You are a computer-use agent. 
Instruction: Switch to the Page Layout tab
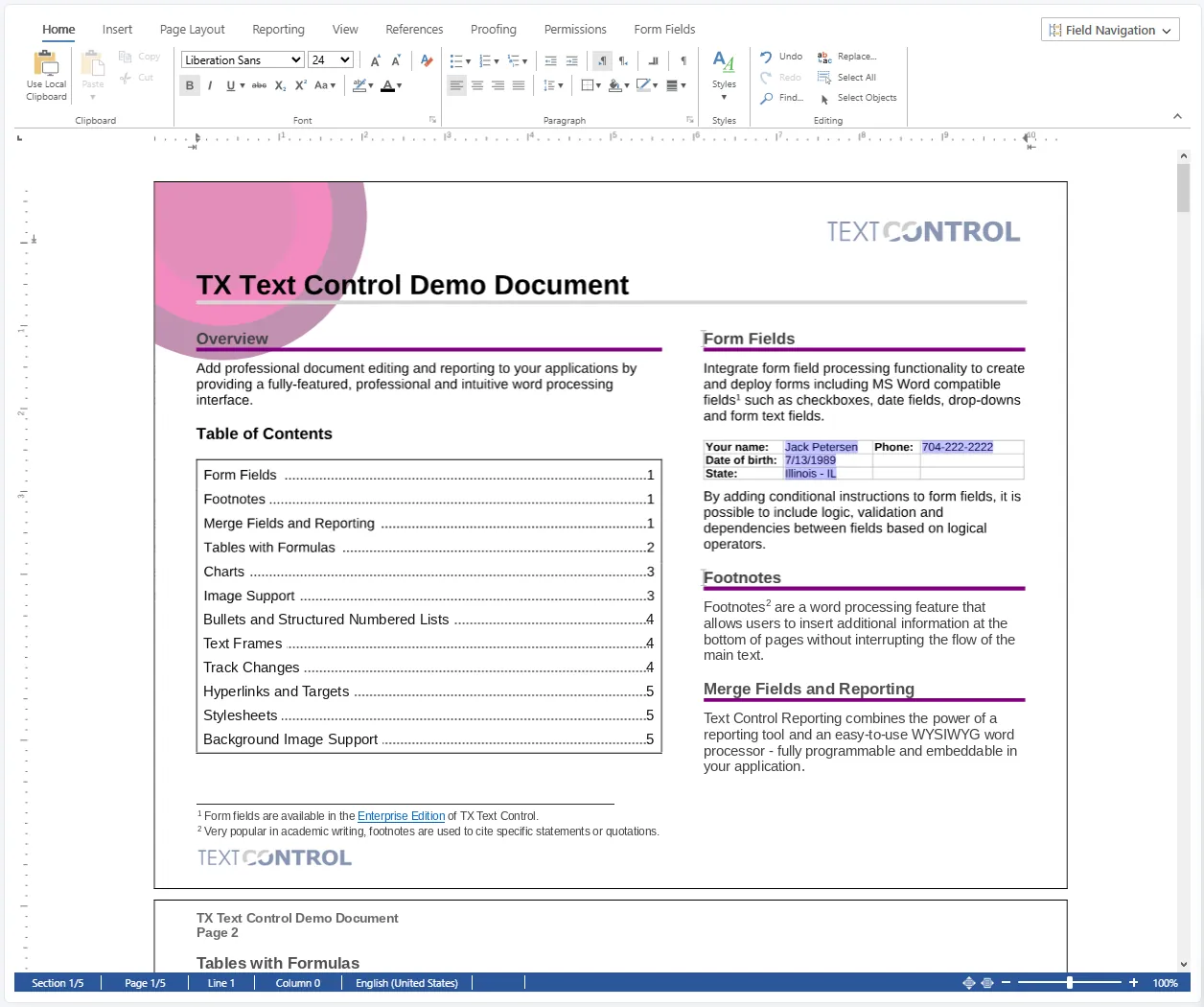click(x=193, y=30)
